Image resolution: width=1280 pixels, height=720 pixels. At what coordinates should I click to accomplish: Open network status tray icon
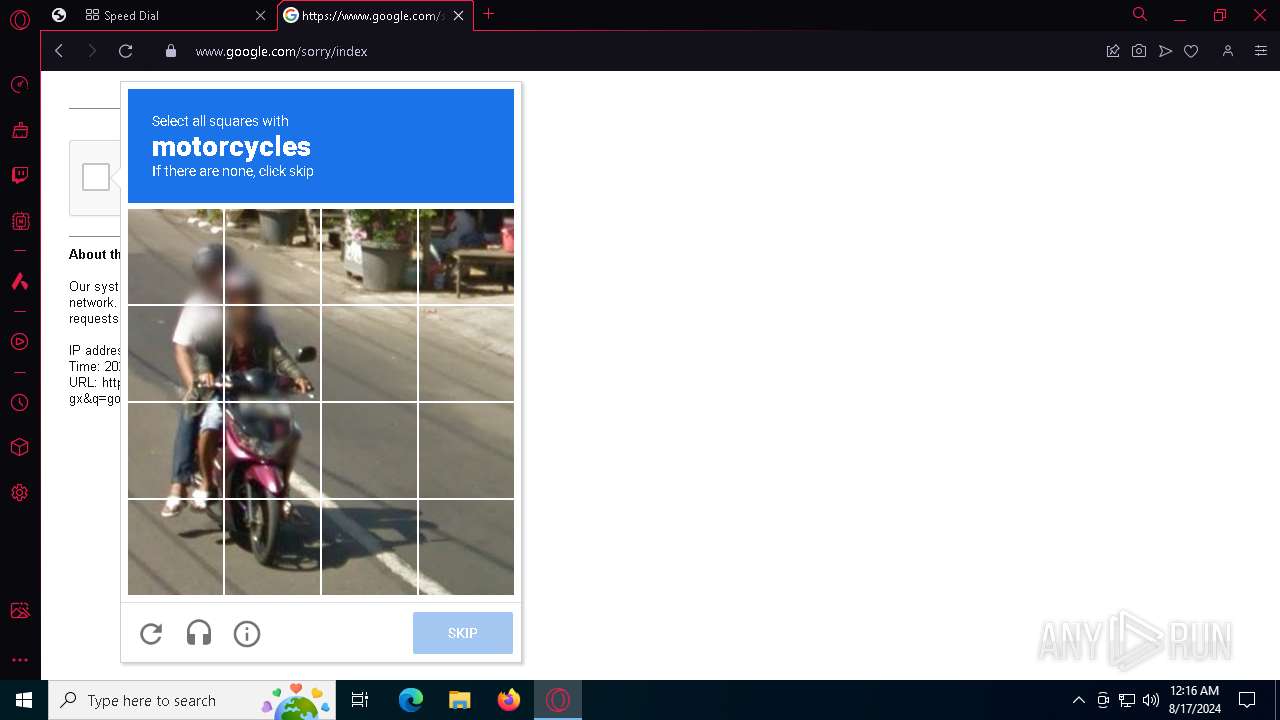[x=1127, y=700]
